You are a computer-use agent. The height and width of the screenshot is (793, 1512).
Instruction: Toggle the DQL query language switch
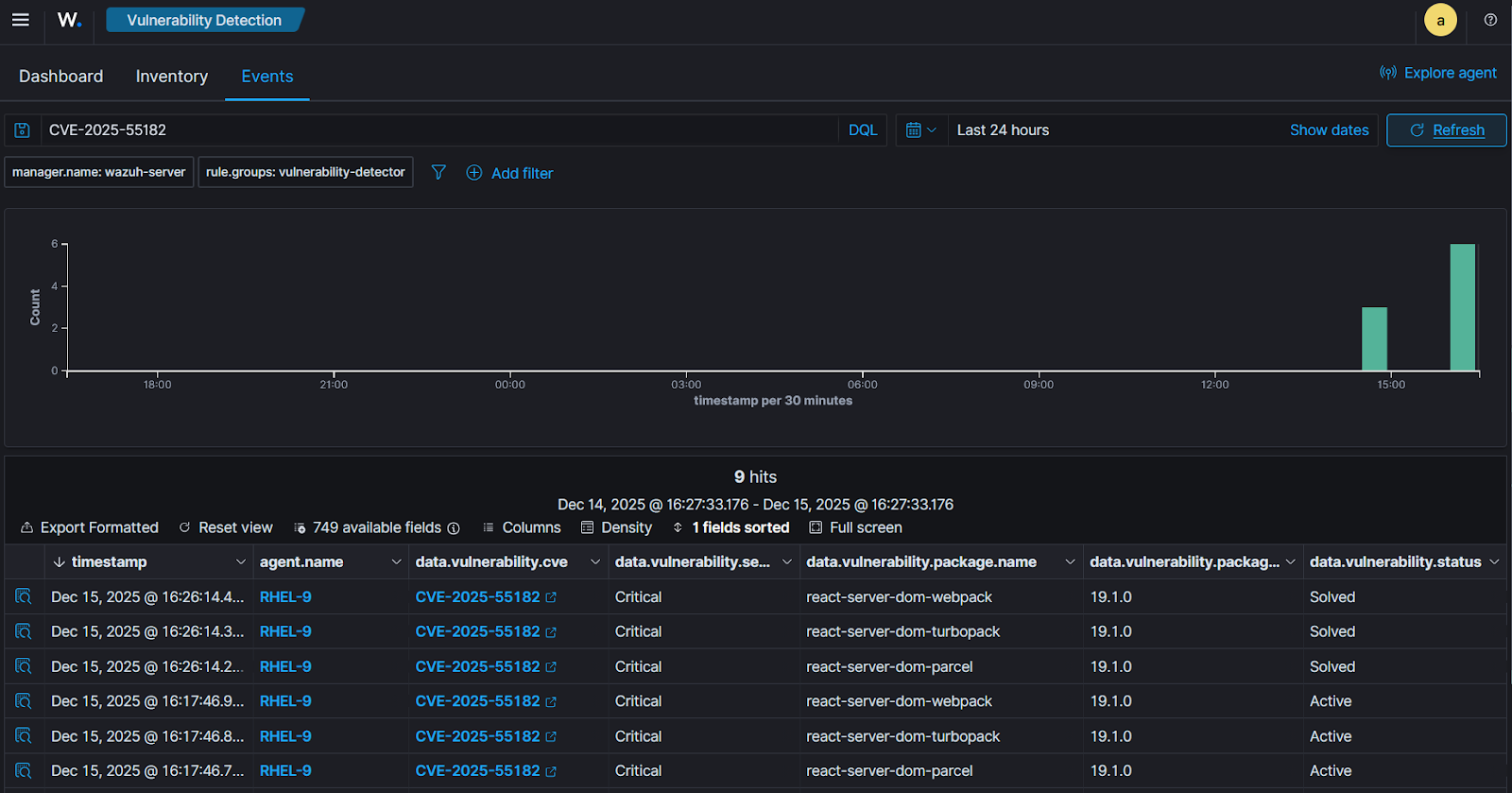point(863,130)
